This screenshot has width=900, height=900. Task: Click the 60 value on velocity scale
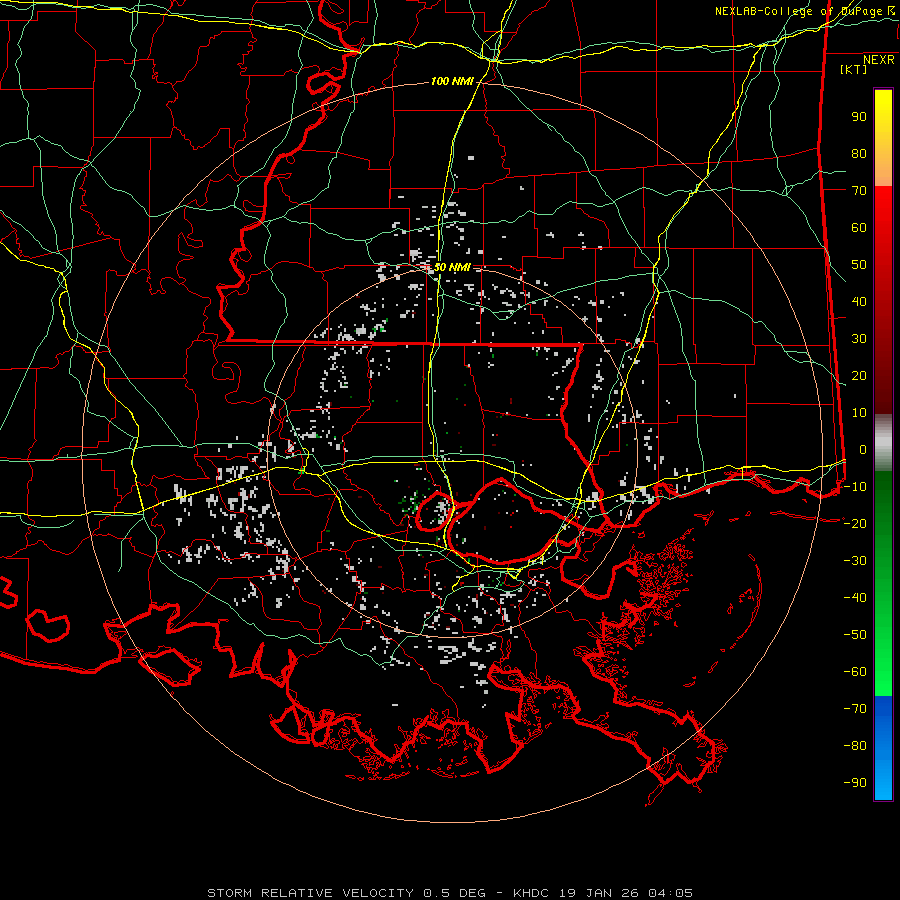pos(859,228)
